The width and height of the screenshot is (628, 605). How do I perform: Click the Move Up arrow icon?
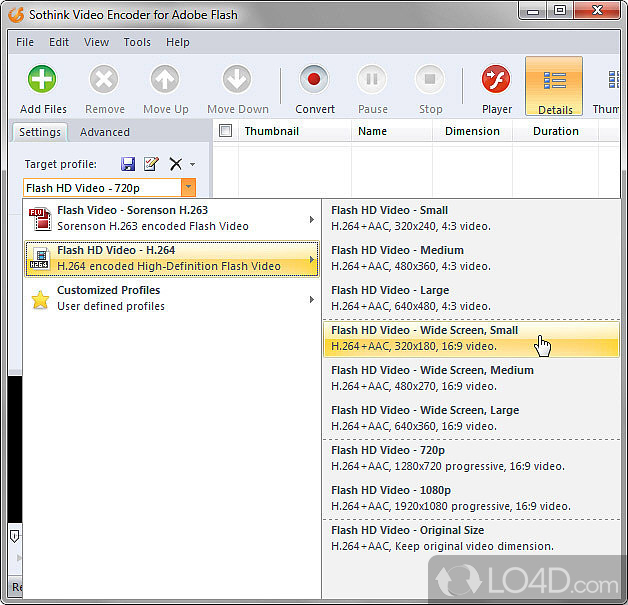pos(165,80)
